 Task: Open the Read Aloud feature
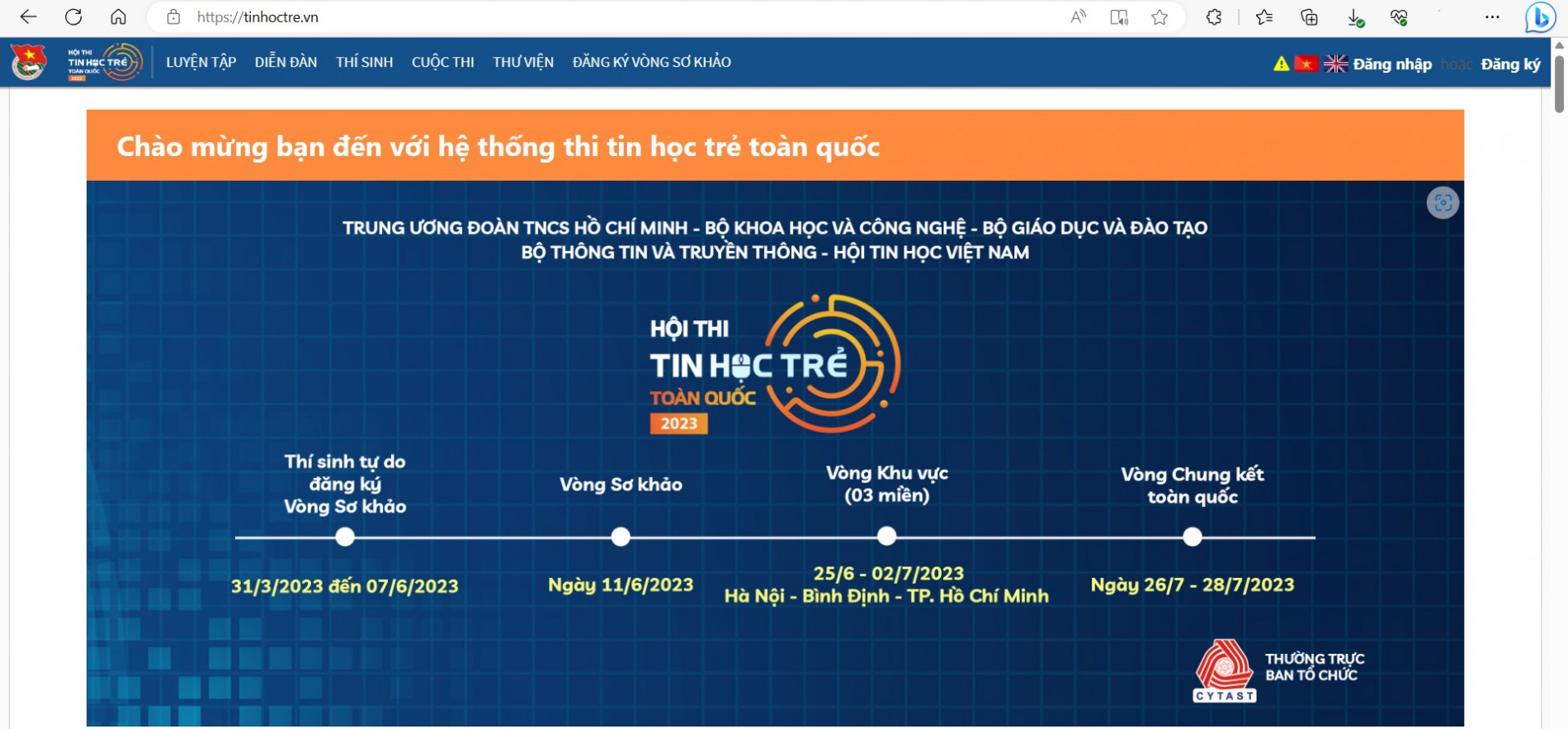[x=1078, y=17]
